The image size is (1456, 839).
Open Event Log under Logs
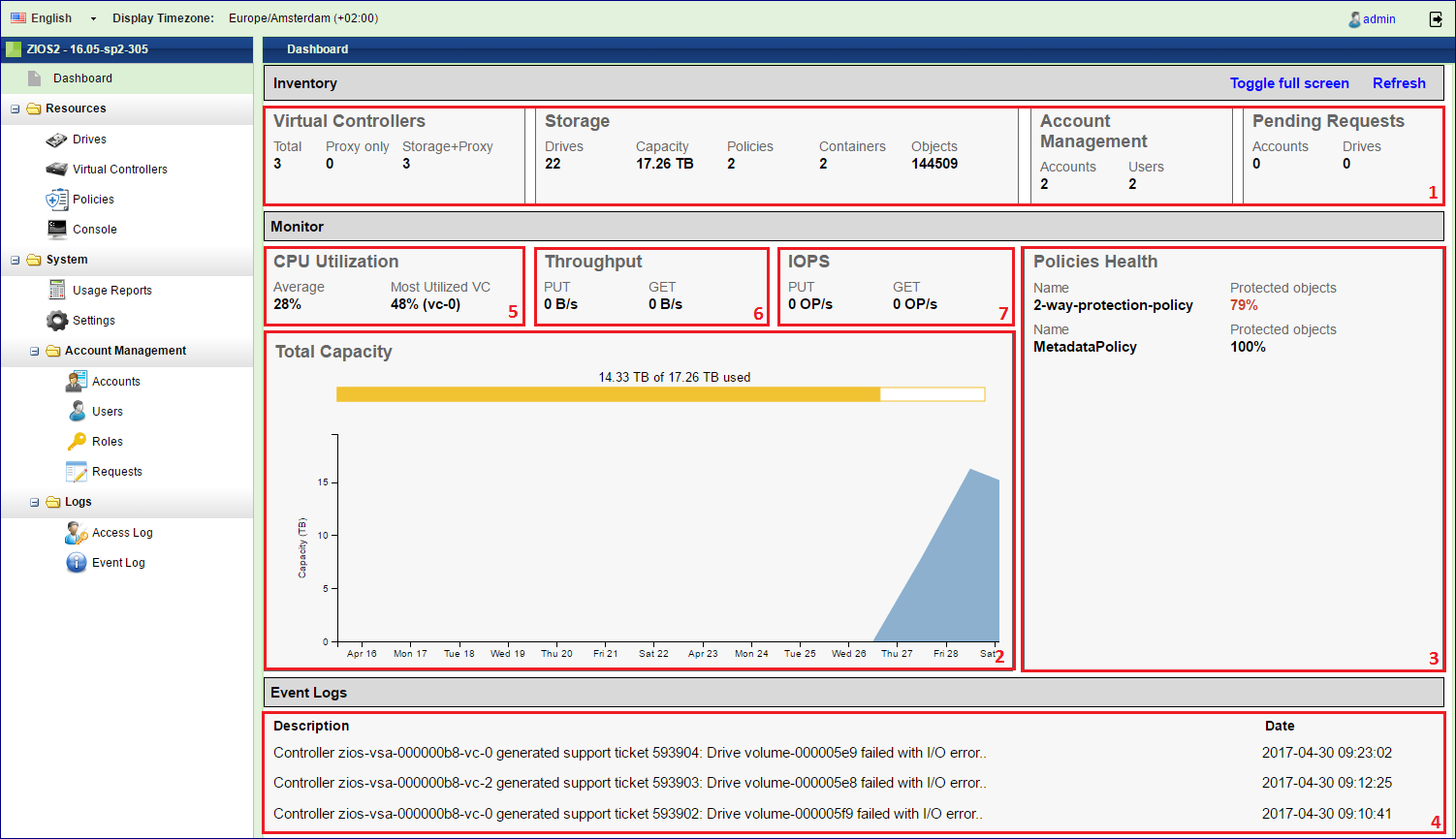[x=118, y=563]
